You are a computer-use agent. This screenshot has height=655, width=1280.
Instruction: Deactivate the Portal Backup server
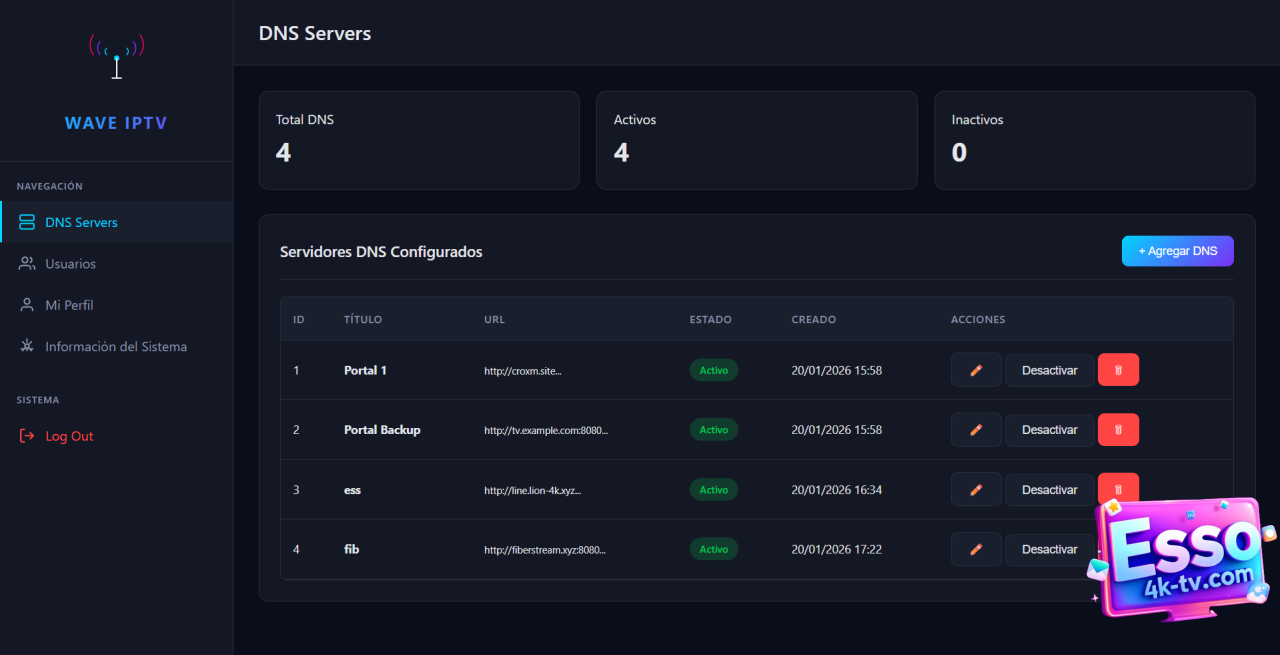tap(1049, 430)
